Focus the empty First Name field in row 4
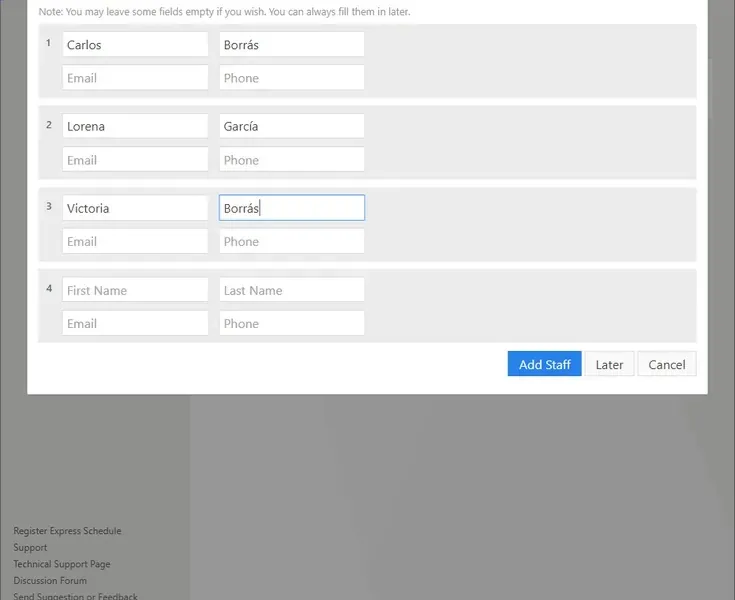 click(x=135, y=290)
